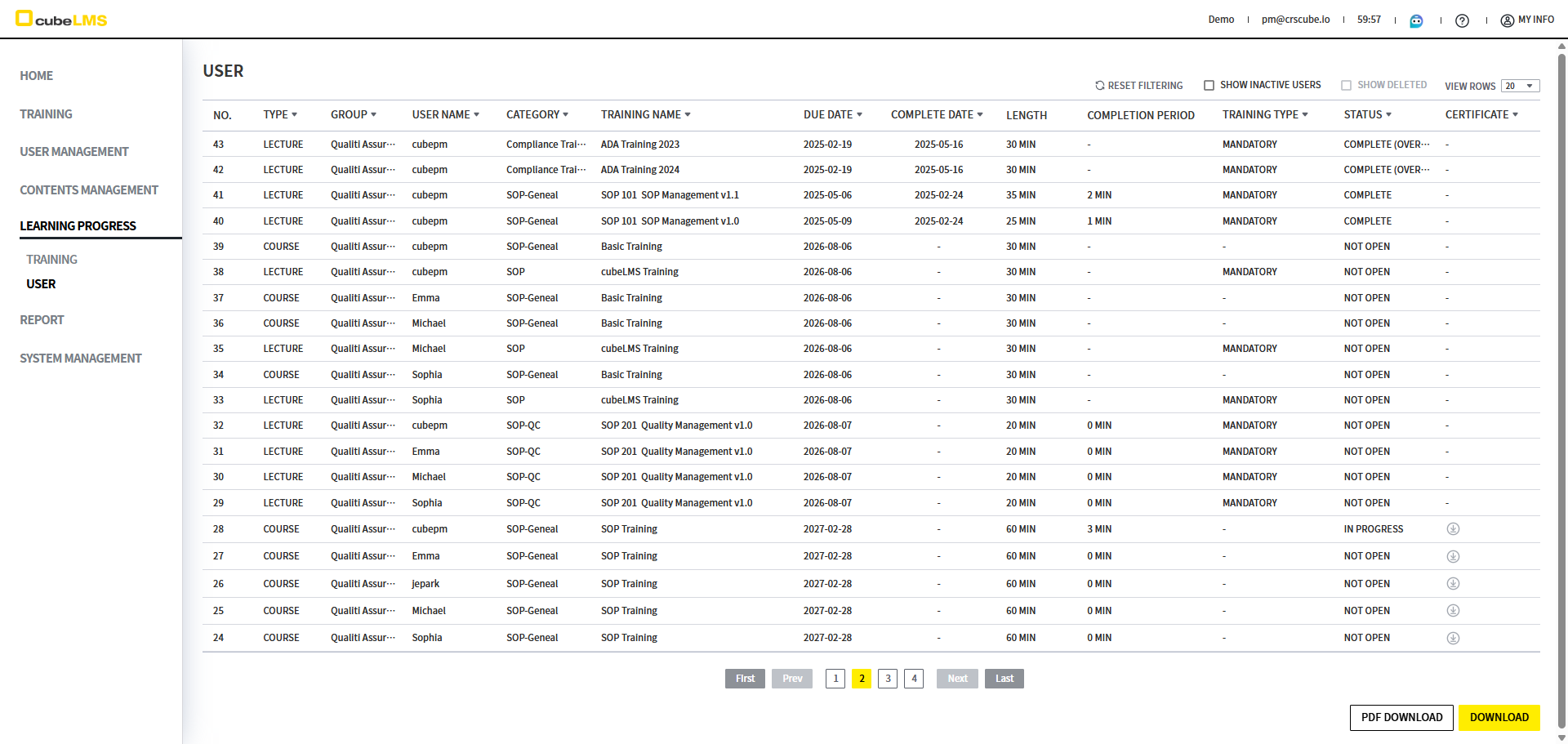
Task: Download certificate for row 28
Action: click(1453, 529)
